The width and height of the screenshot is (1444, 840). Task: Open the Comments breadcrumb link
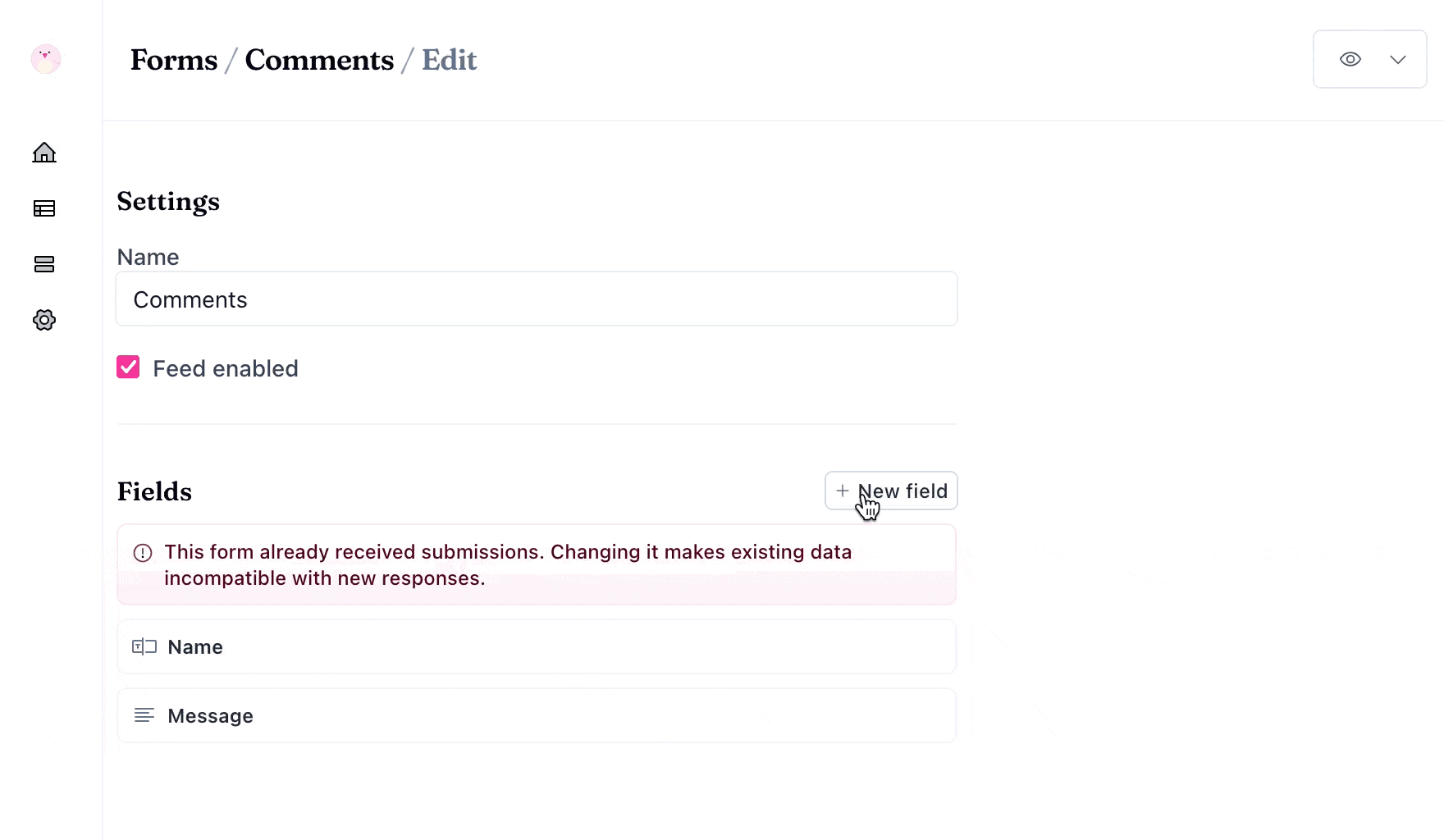coord(319,60)
